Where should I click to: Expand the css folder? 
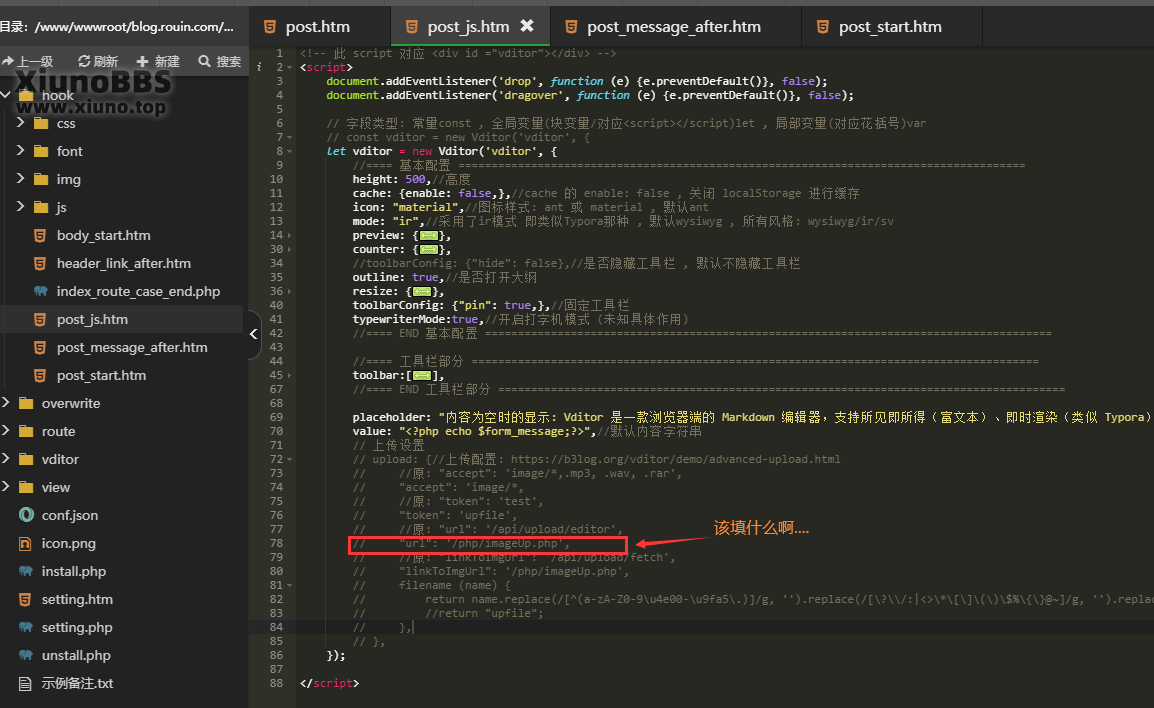[x=21, y=122]
